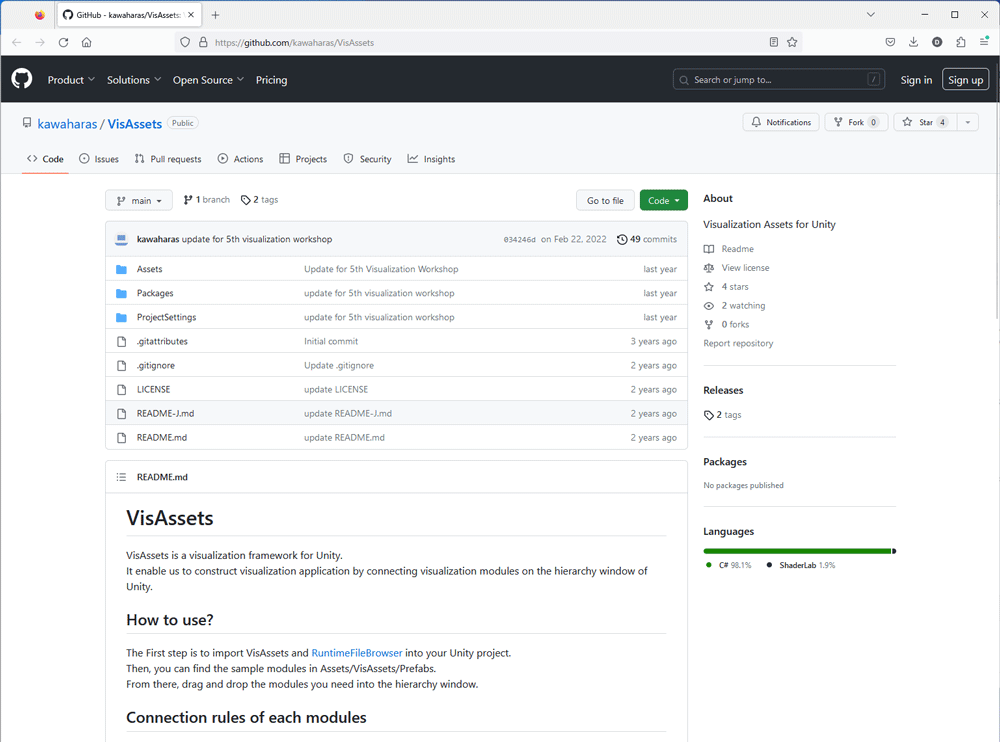Expand the Open Source menu
Image resolution: width=1000 pixels, height=742 pixels.
pyautogui.click(x=209, y=80)
